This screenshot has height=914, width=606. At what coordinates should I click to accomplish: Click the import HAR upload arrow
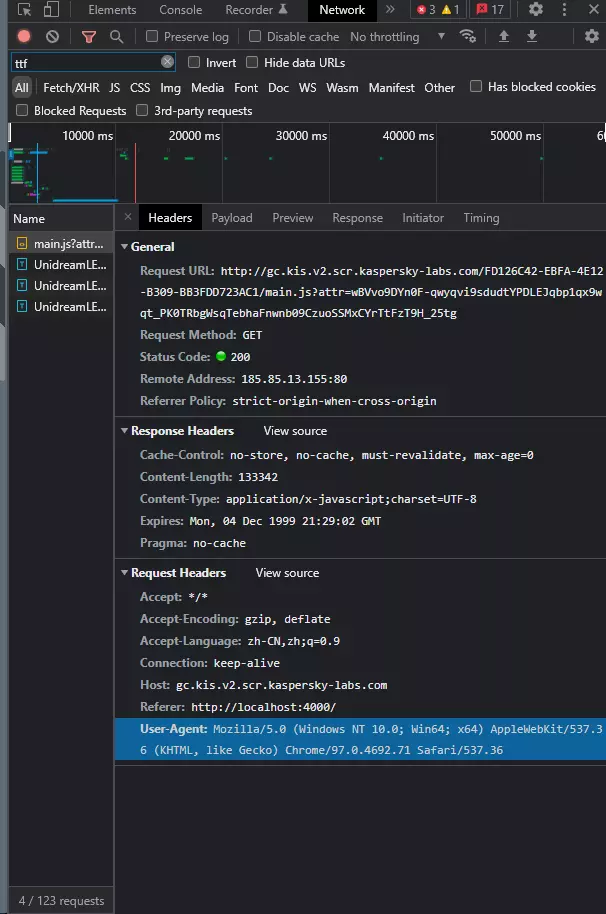coord(504,37)
